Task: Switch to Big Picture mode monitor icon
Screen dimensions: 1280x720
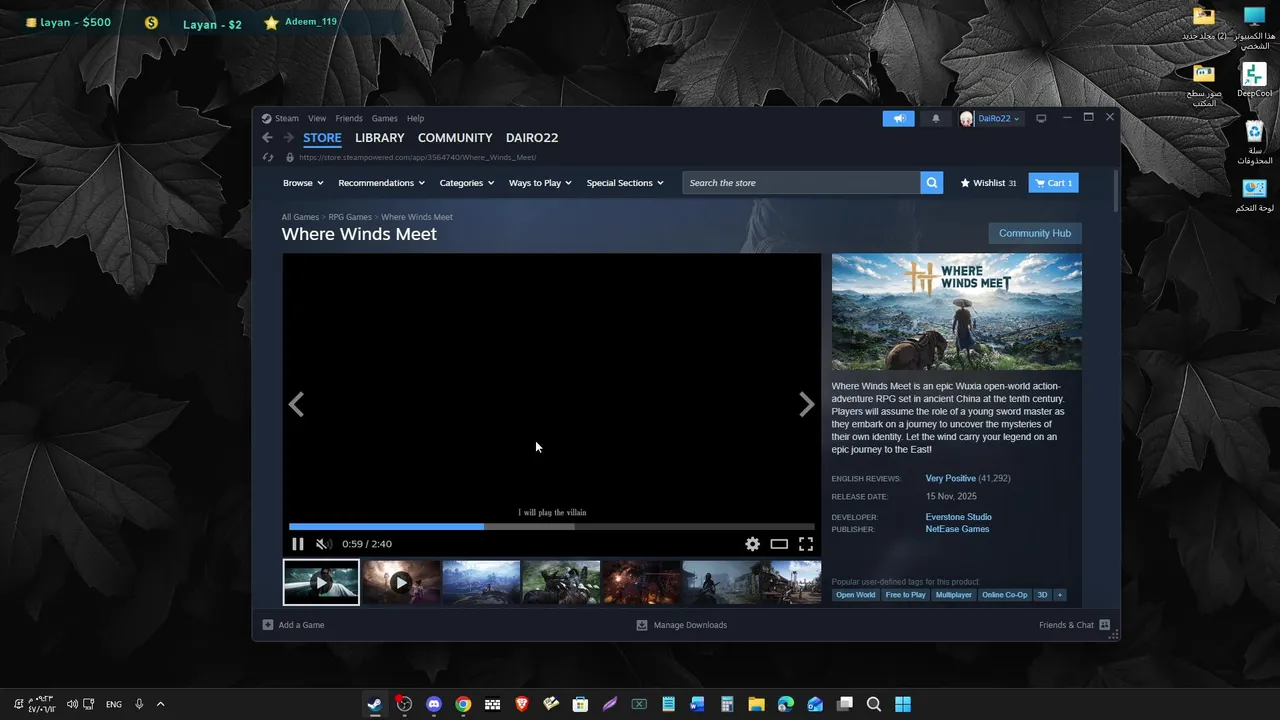Action: (x=1041, y=118)
